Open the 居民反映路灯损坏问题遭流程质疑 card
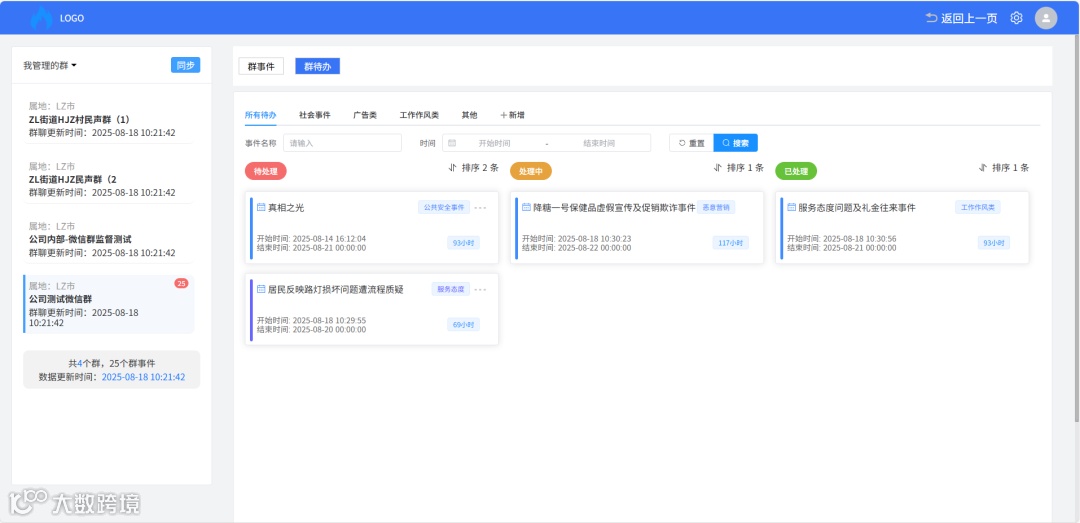1080x523 pixels. click(x=372, y=309)
